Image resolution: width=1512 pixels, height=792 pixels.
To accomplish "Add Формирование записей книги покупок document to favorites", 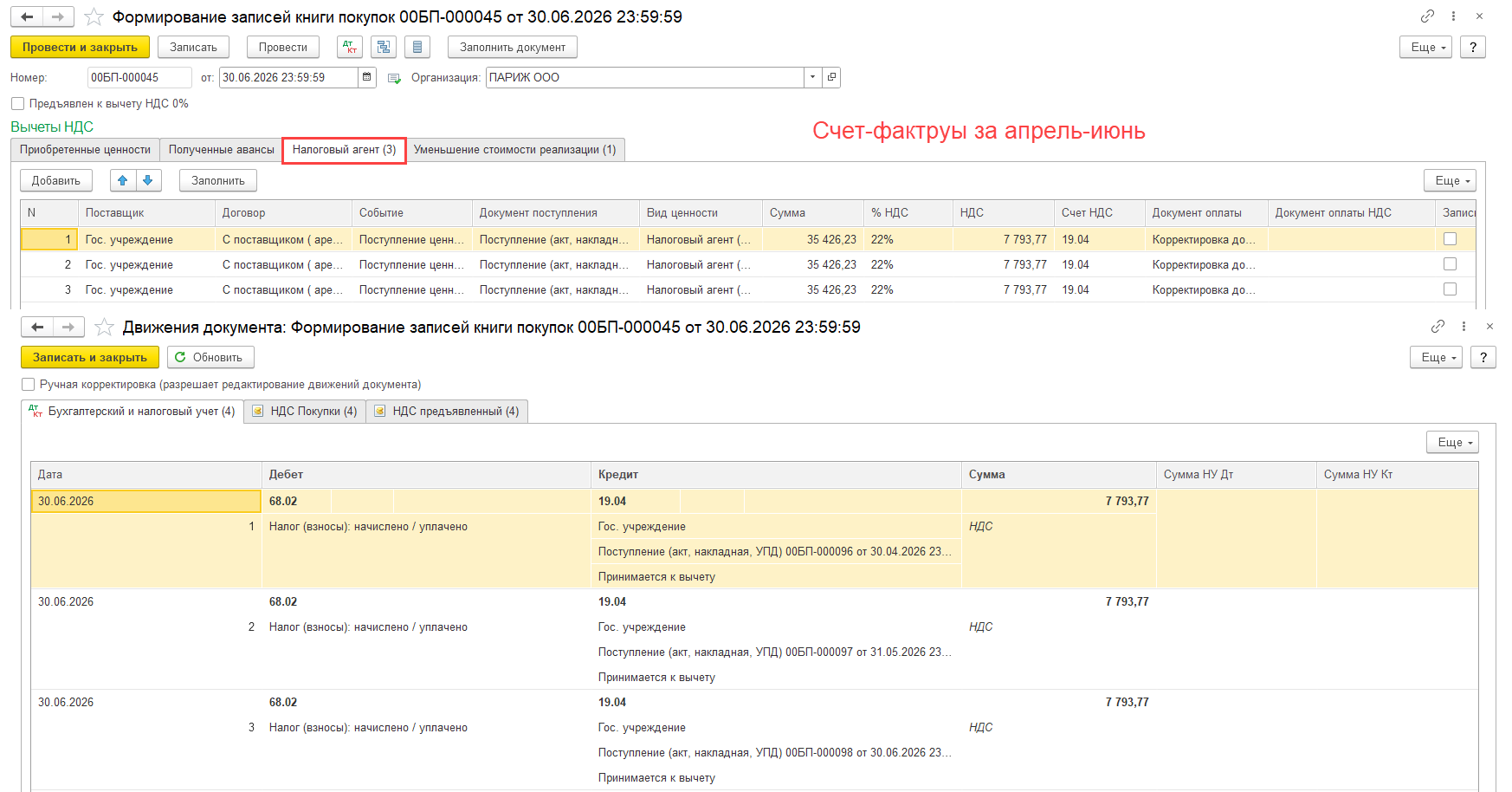I will point(94,17).
